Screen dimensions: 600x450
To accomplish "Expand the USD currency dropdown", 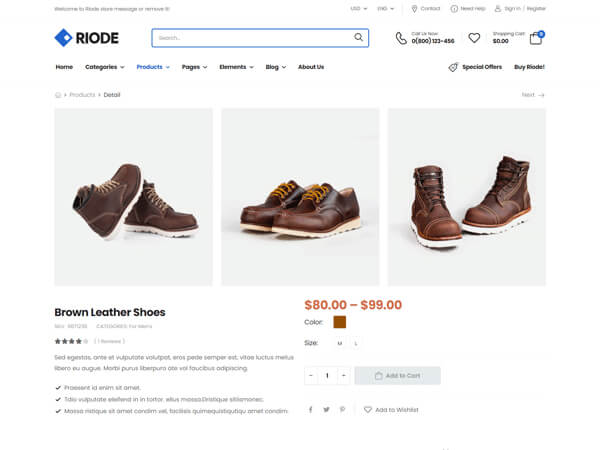I will 359,8.
